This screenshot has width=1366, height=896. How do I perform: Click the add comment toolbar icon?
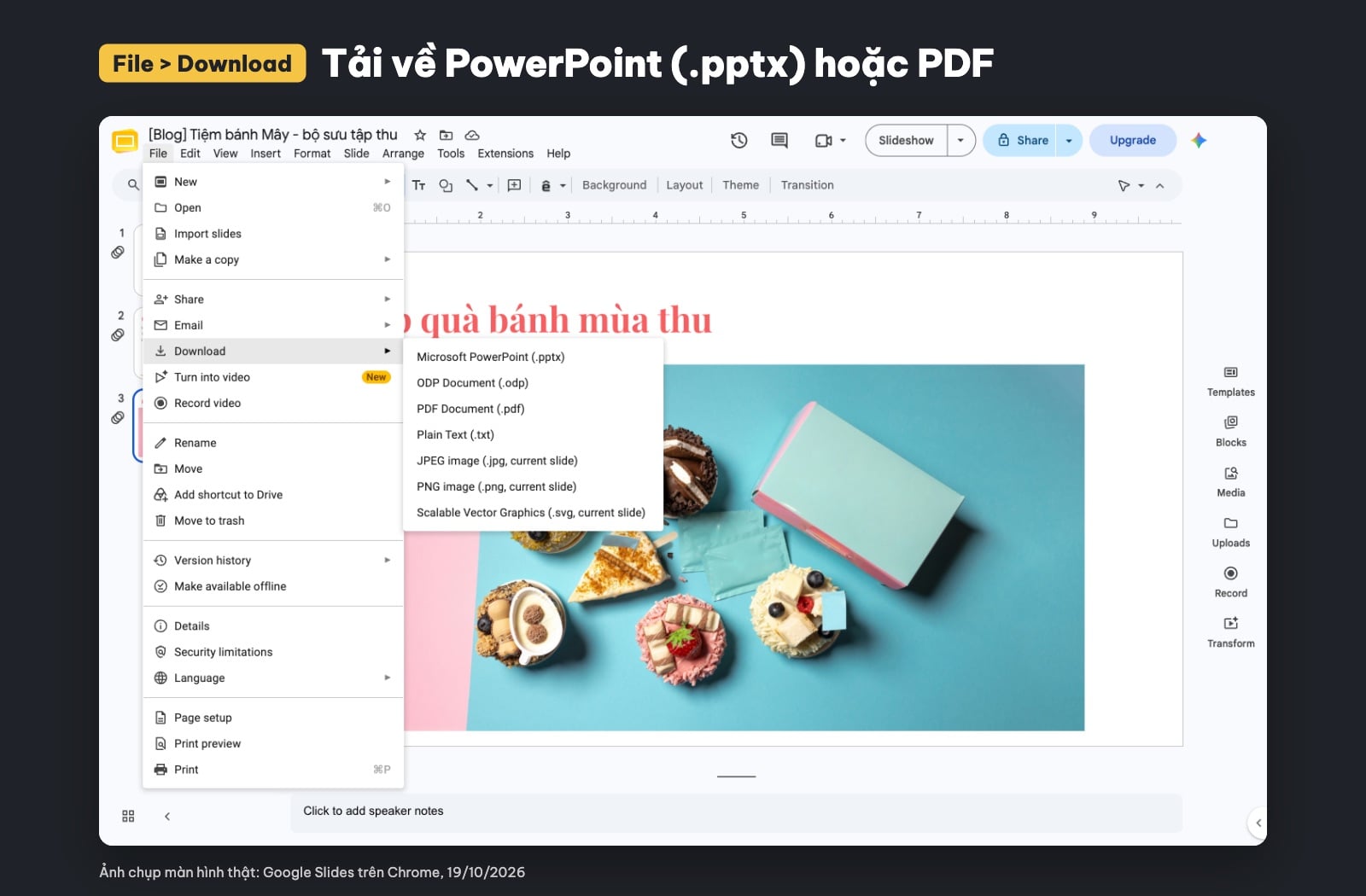(514, 185)
